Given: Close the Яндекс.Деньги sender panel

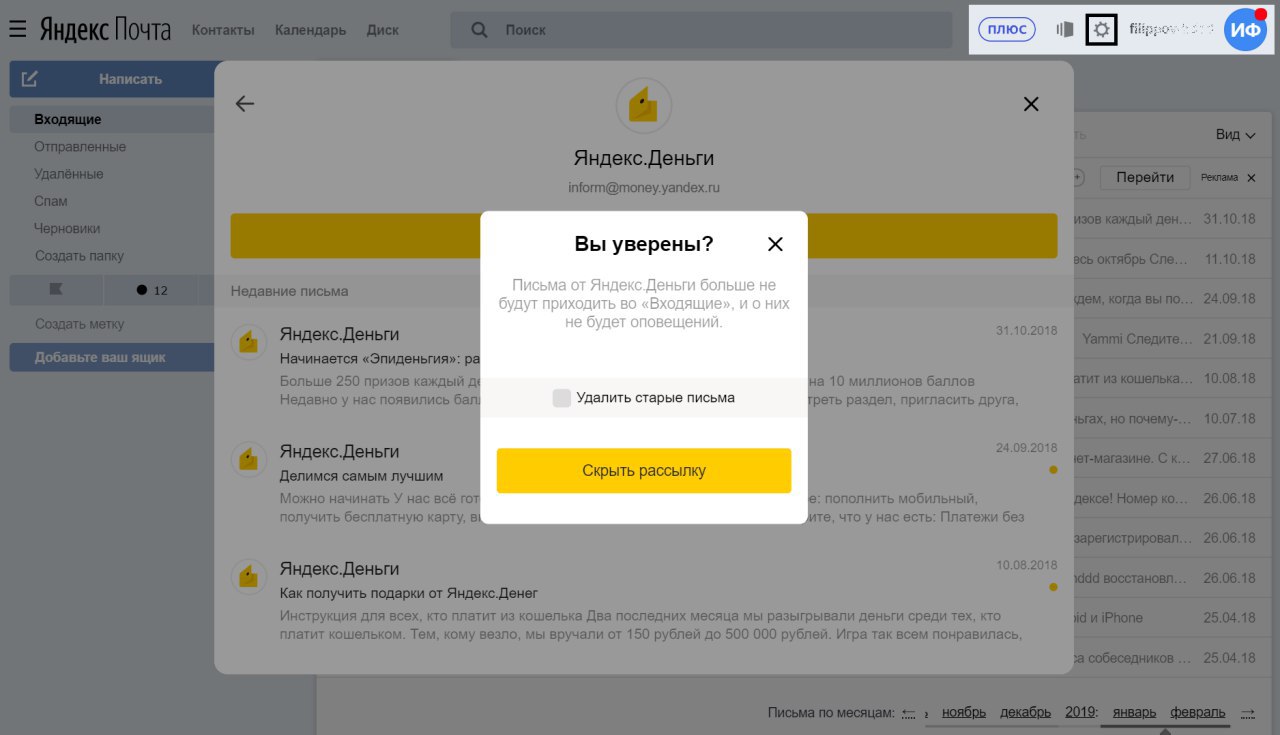Looking at the screenshot, I should coord(1031,104).
